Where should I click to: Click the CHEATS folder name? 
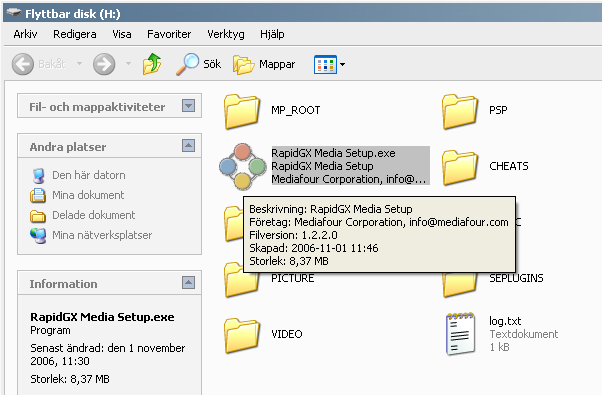pyautogui.click(x=509, y=166)
